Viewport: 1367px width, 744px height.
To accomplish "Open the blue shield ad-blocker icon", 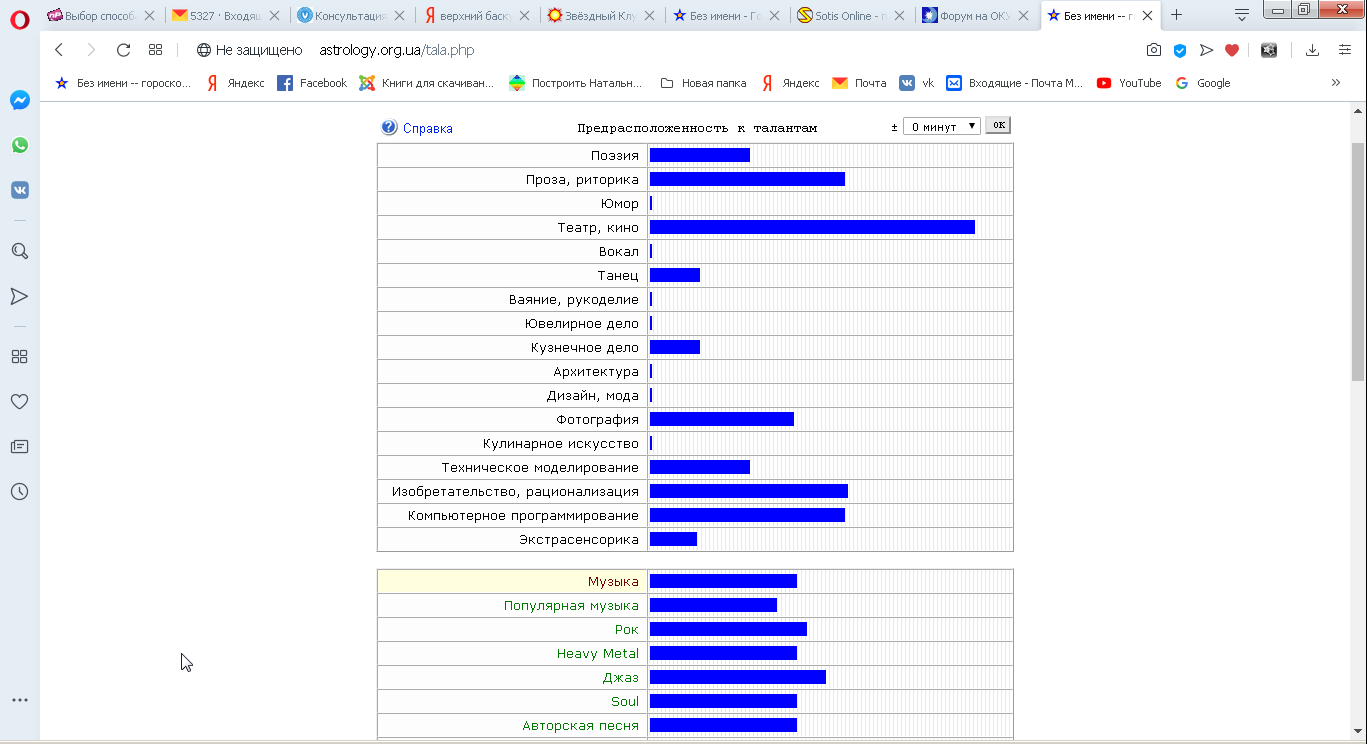I will pos(1180,50).
